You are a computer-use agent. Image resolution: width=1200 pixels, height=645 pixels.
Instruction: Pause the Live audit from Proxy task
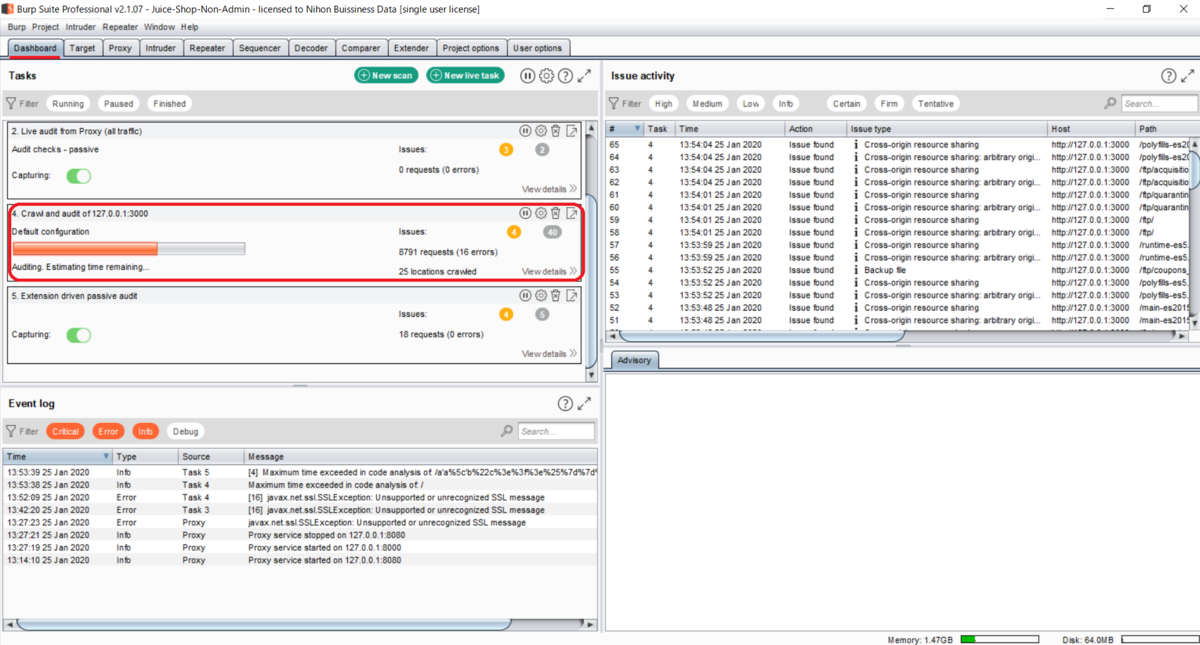coord(525,131)
